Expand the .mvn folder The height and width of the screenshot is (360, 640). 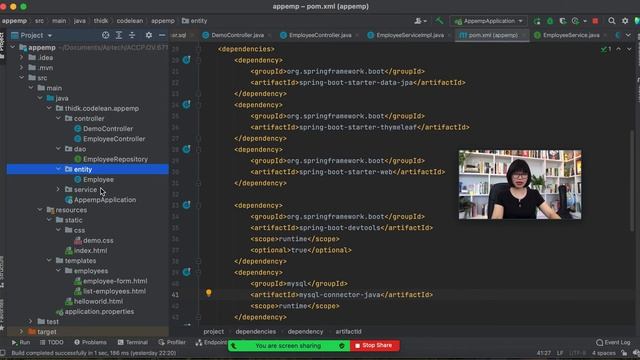22,68
